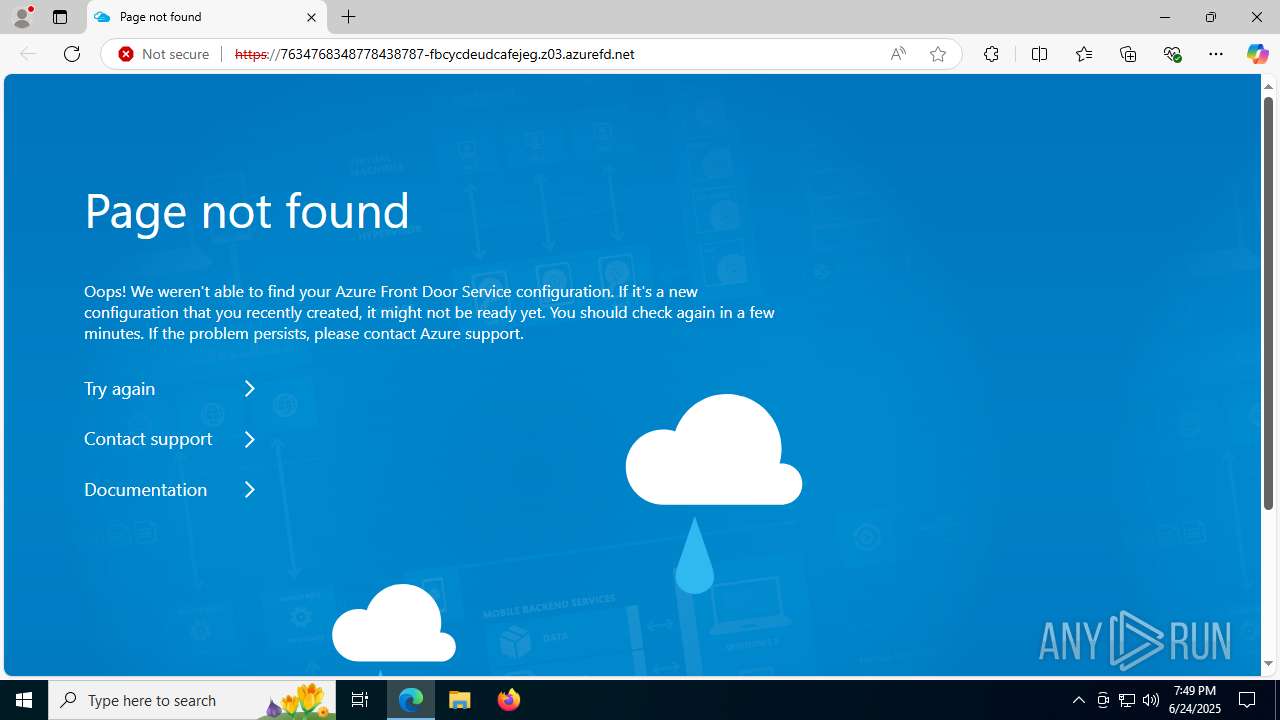Select the Page not found tab

pyautogui.click(x=207, y=17)
